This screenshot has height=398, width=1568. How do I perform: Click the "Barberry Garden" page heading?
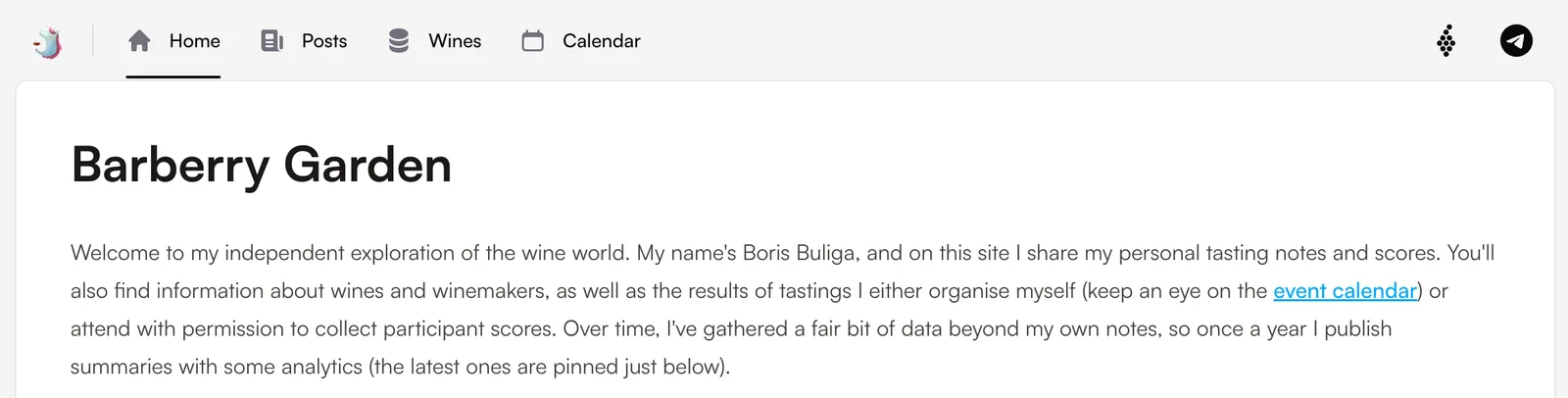click(261, 165)
